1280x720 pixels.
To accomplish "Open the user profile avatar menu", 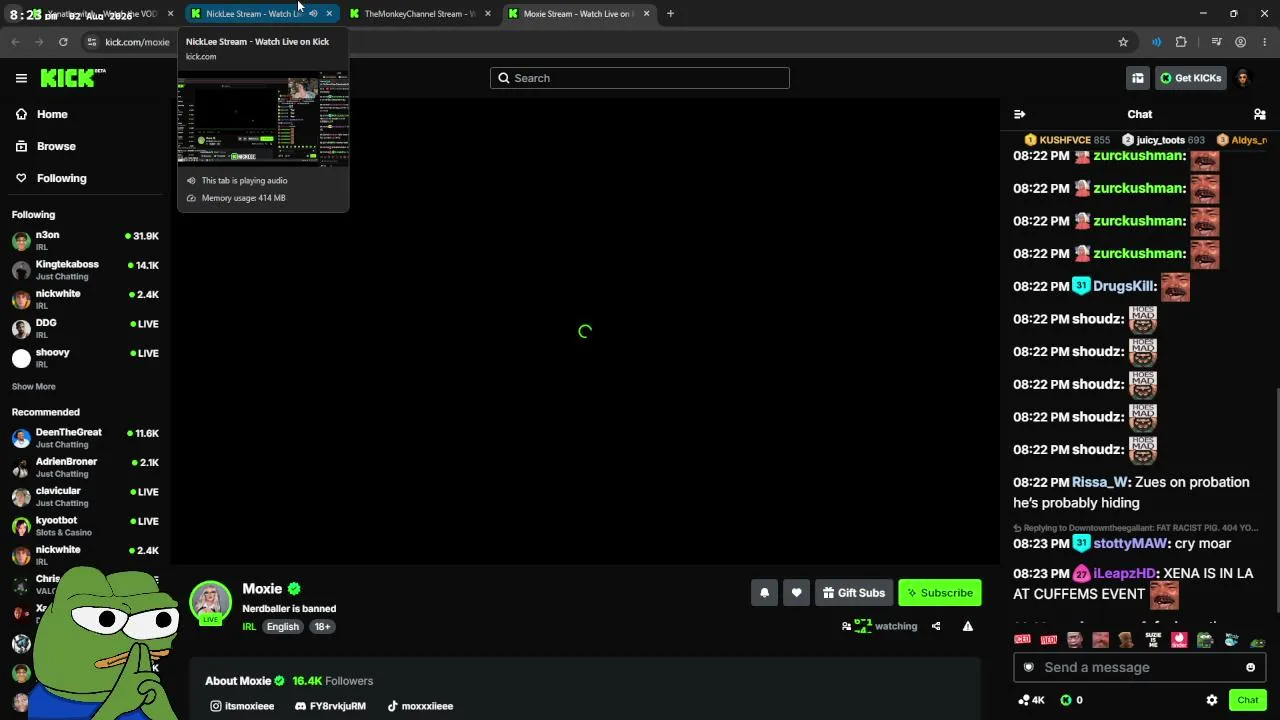I will [1243, 78].
